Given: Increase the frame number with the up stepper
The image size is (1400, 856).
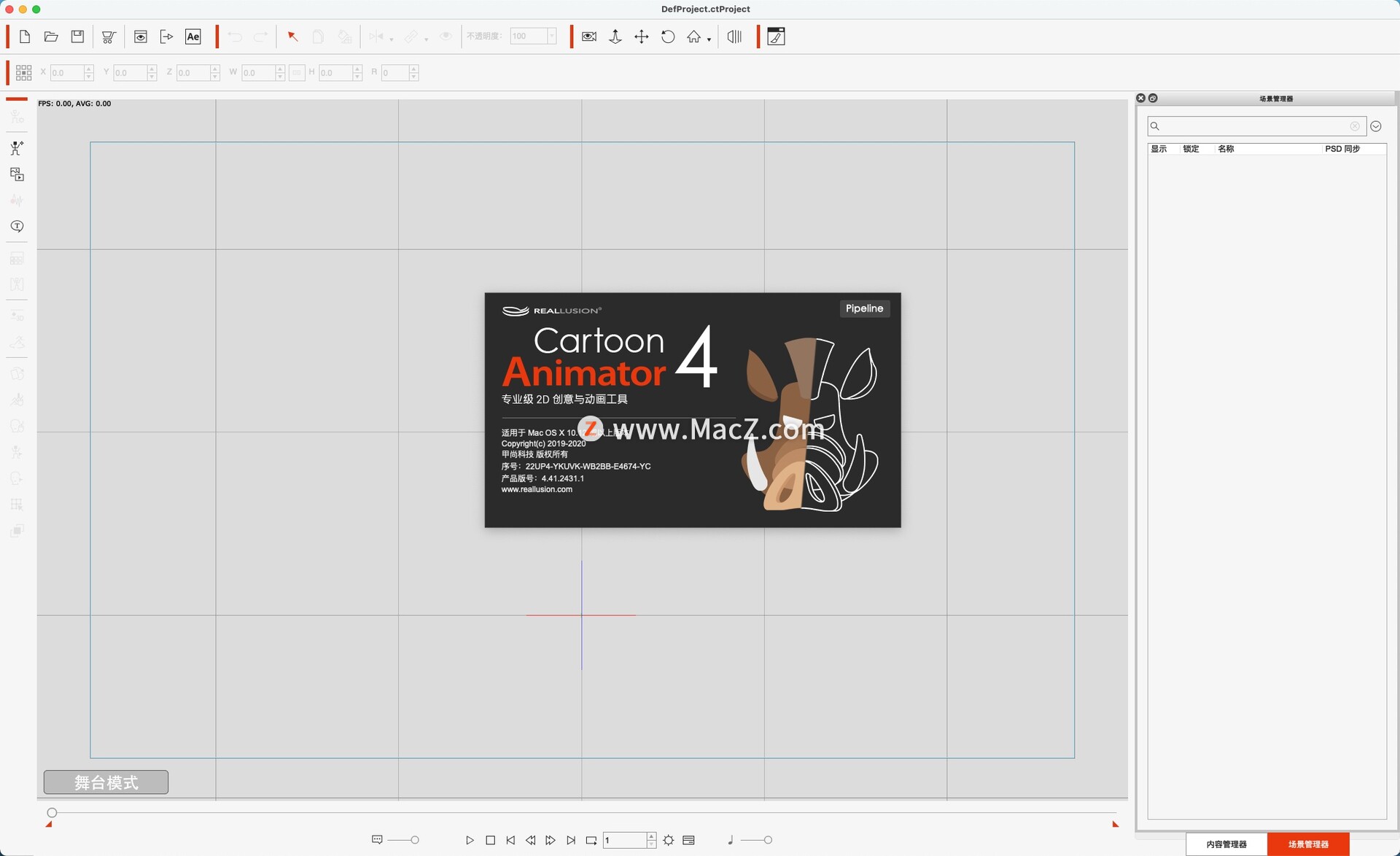Looking at the screenshot, I should pos(651,836).
